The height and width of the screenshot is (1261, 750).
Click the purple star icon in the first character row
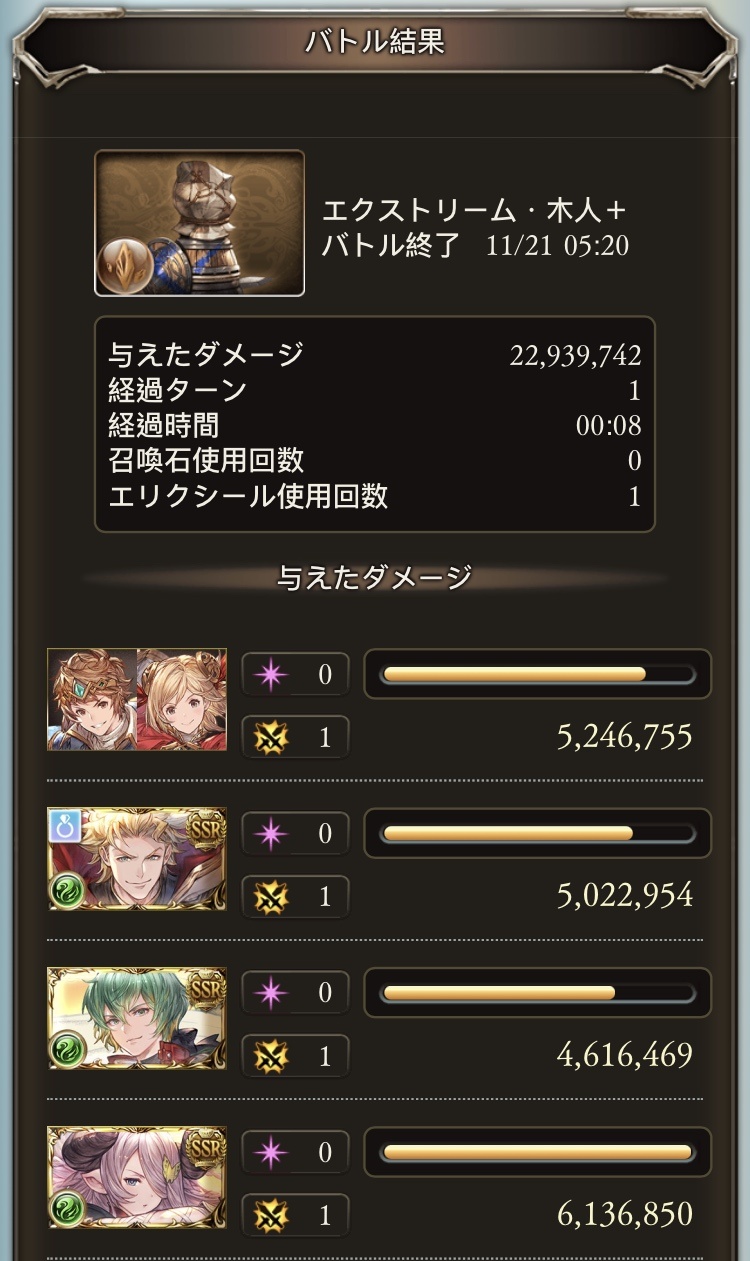268,674
